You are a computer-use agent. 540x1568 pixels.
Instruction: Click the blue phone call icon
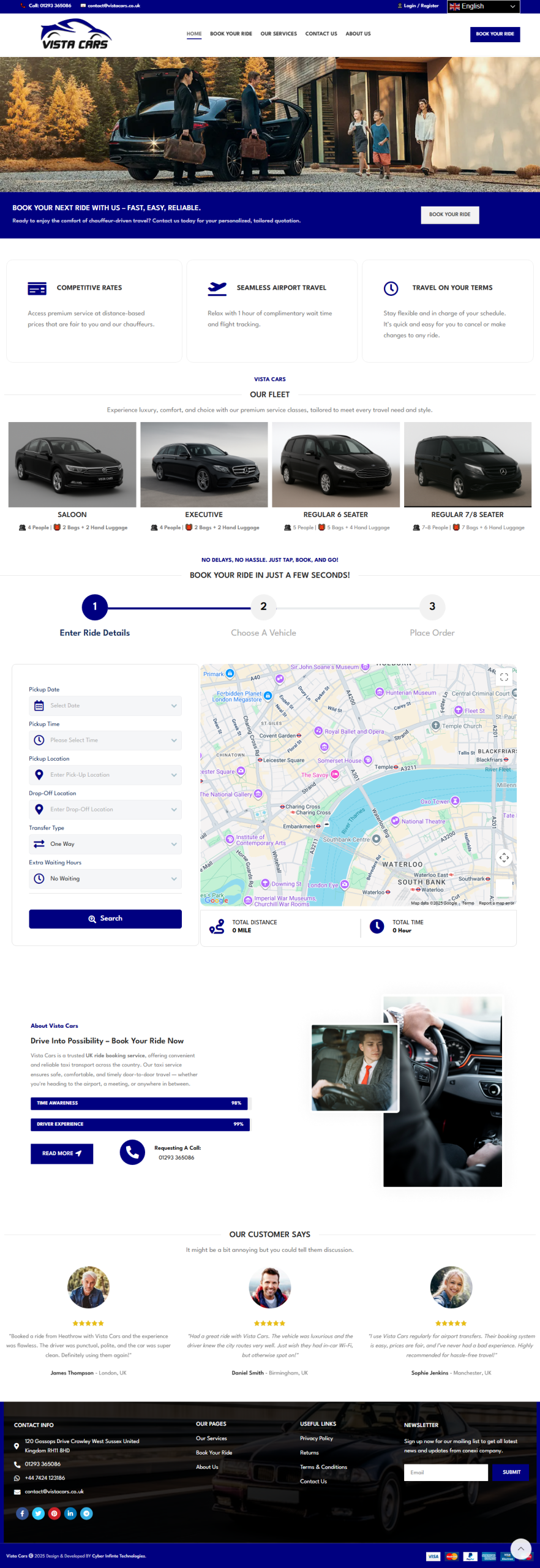pos(132,1152)
